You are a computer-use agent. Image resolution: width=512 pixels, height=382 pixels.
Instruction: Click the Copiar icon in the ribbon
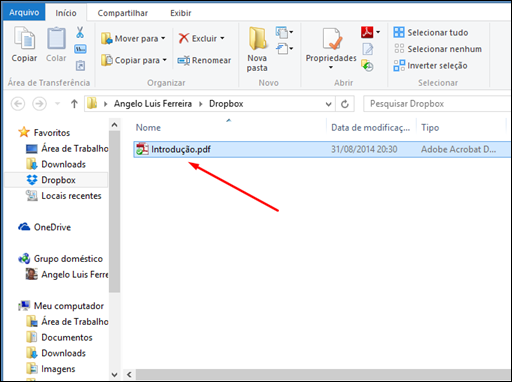24,39
